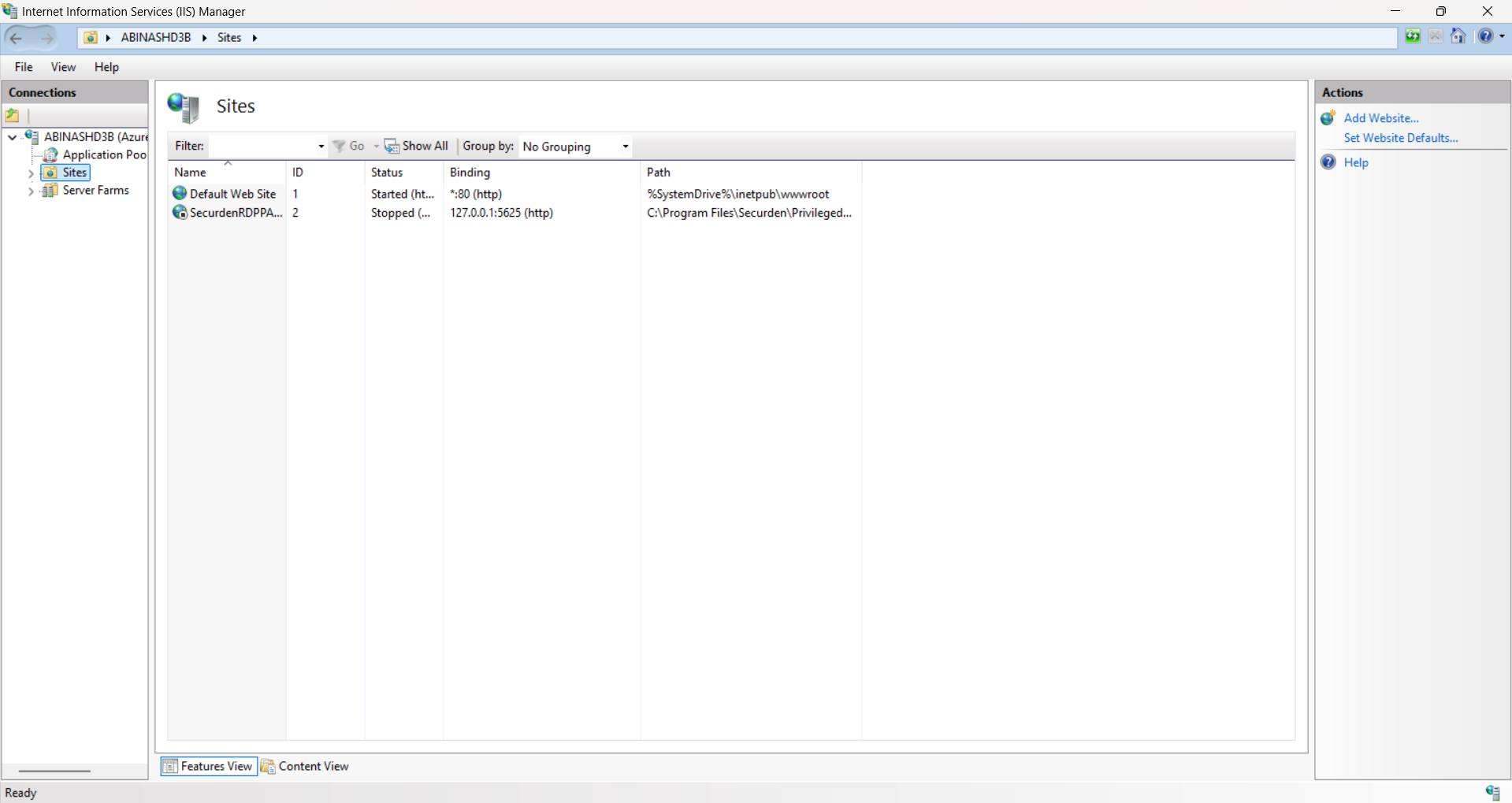Screen dimensions: 1512x803
Task: Click ABINASHD3B in the address breadcrumb
Action: point(155,37)
